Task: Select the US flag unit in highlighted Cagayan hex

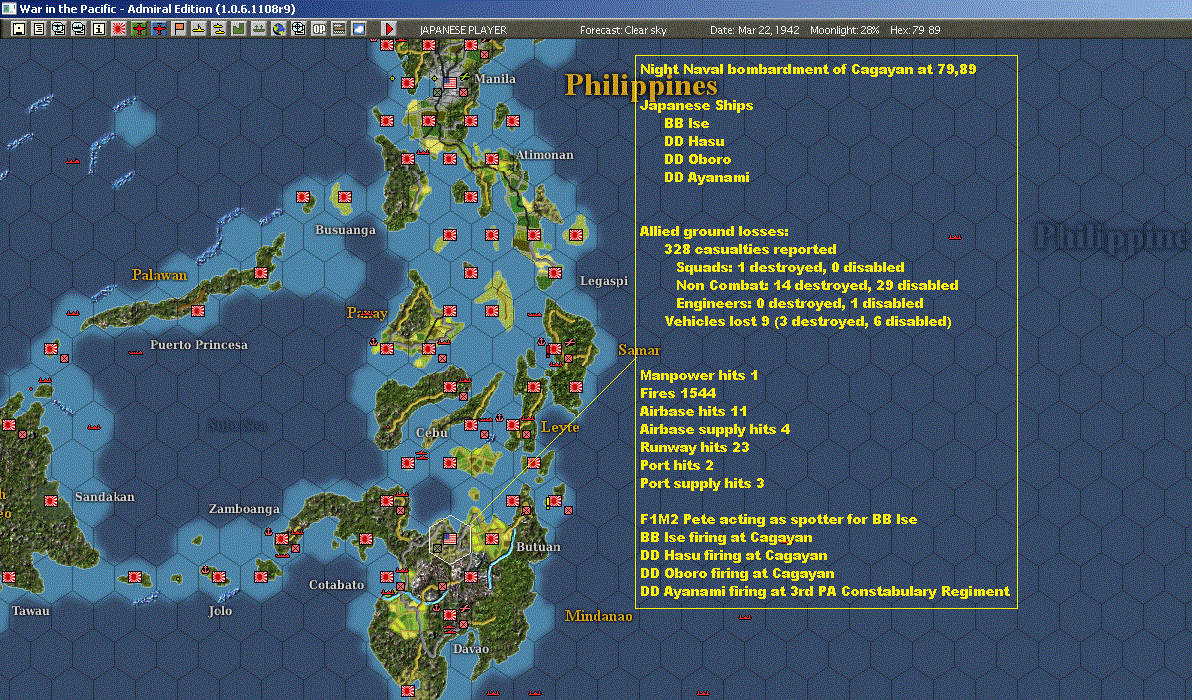Action: 449,539
